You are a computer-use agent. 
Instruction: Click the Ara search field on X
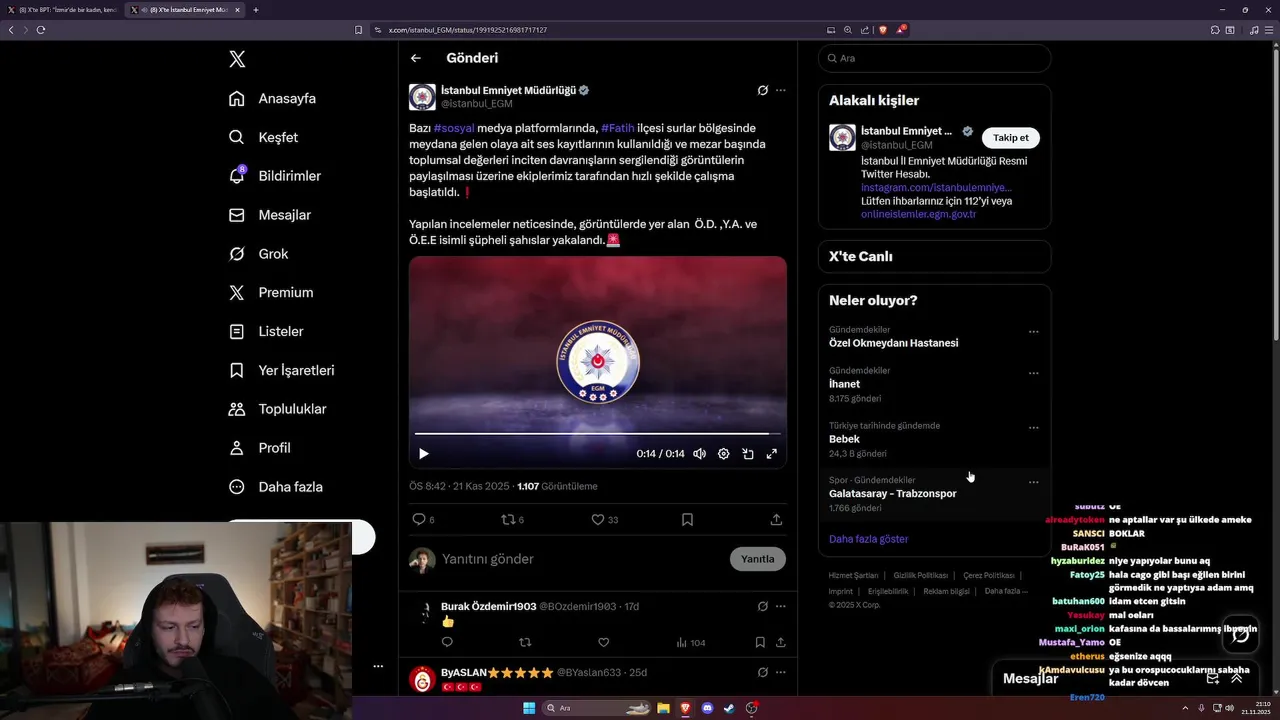934,58
